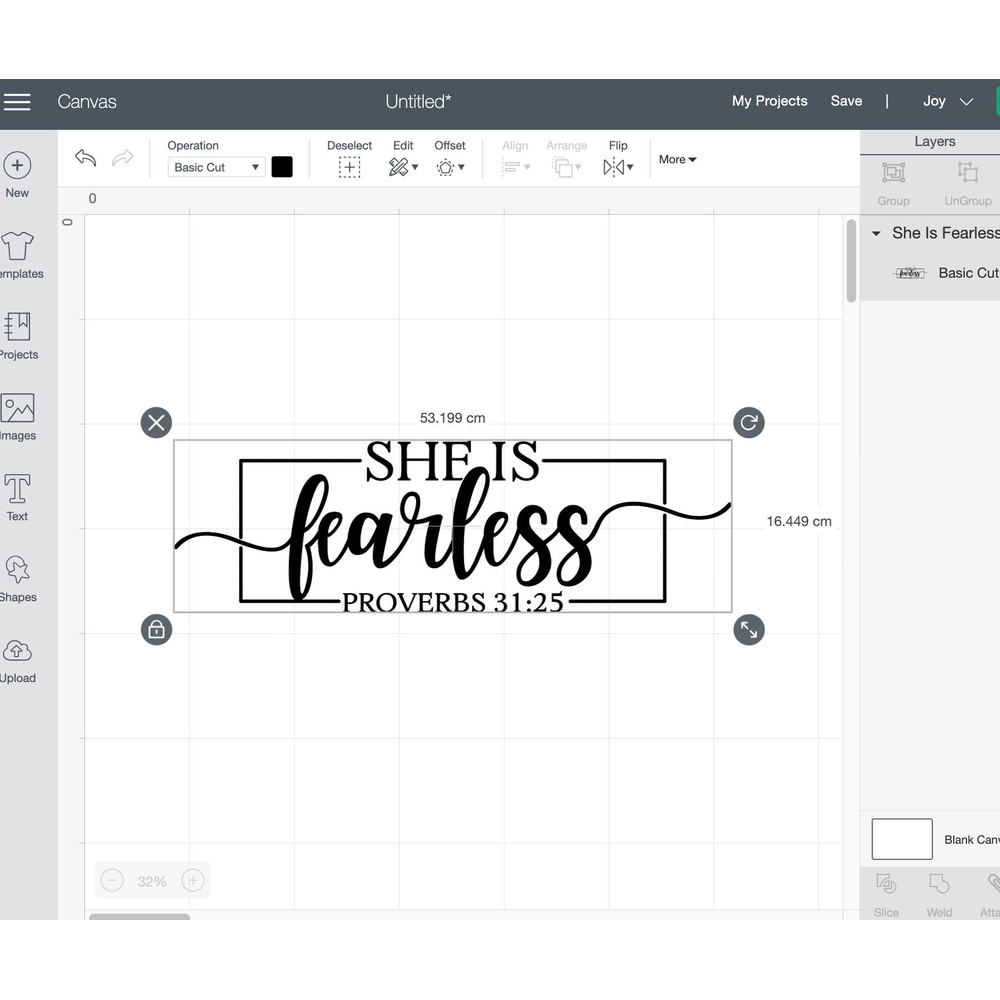The height and width of the screenshot is (1000, 1000).
Task: Open the black color swatch
Action: (x=282, y=167)
